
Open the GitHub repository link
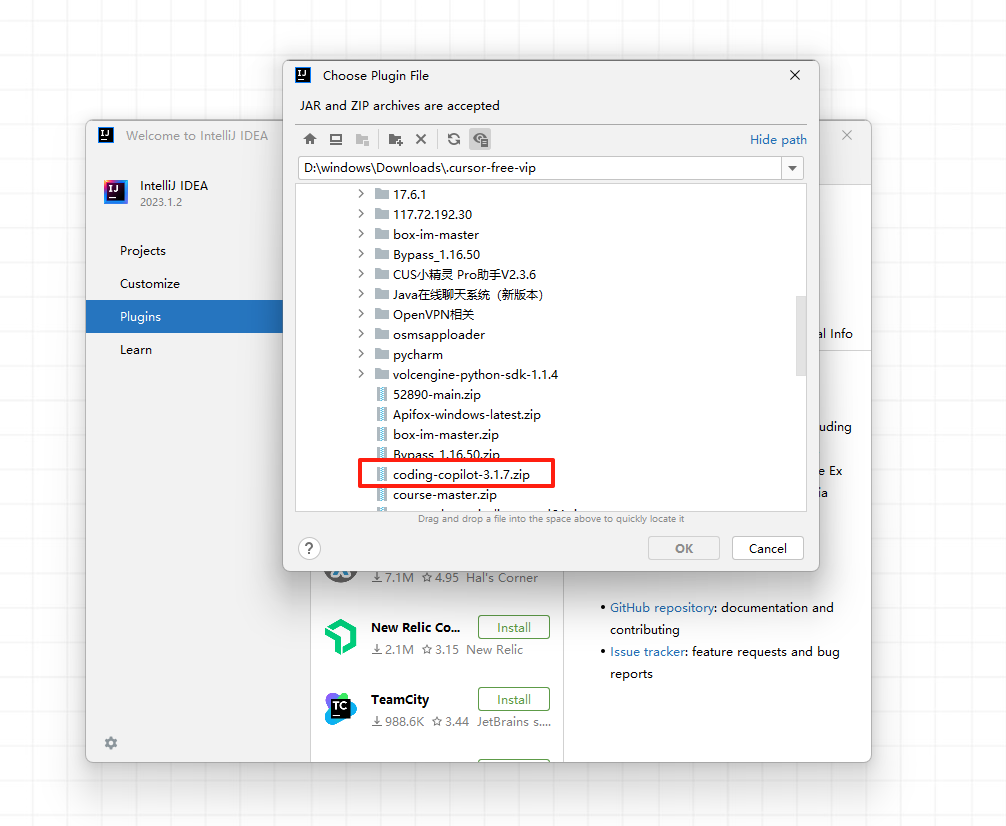(662, 607)
